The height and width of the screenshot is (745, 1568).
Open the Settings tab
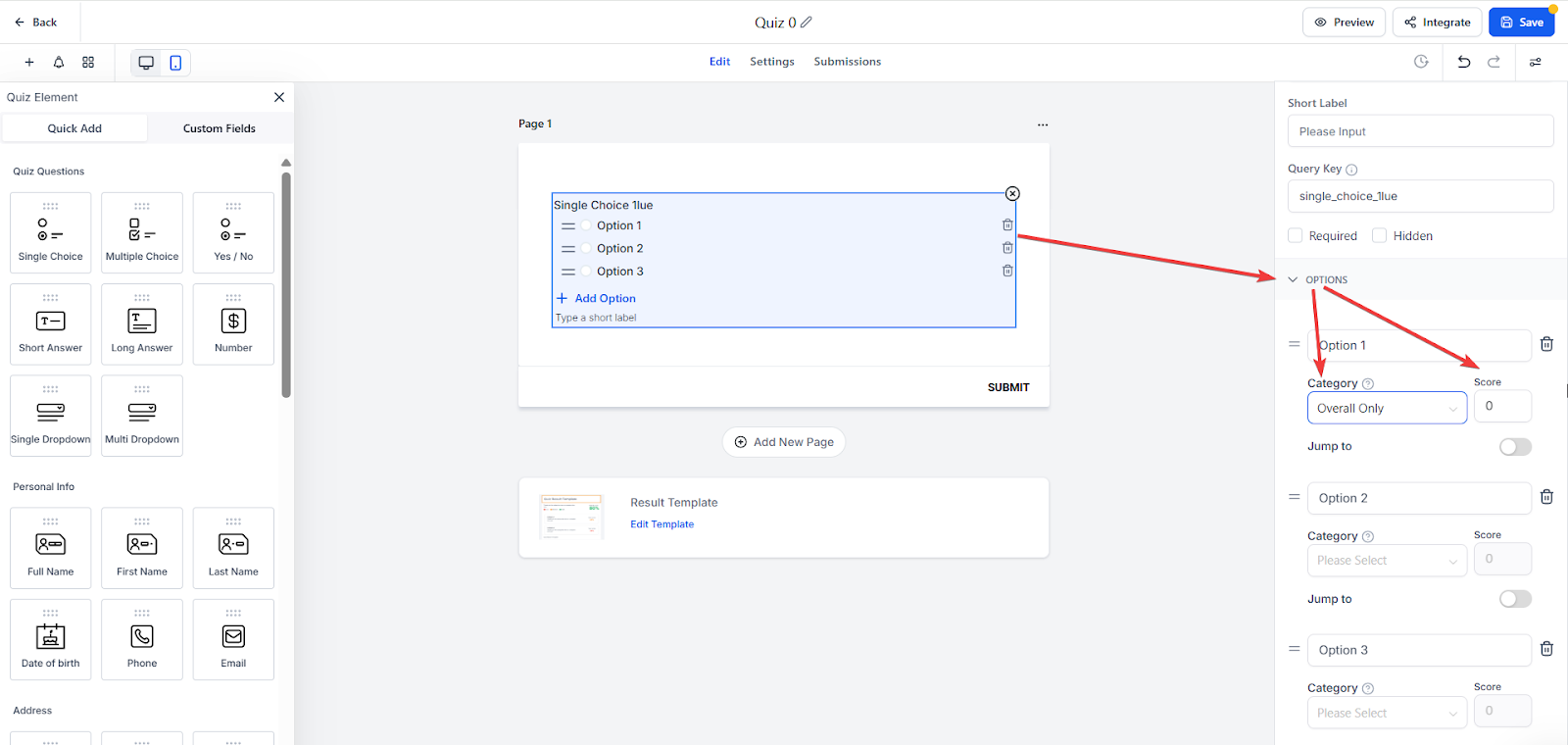pyautogui.click(x=772, y=62)
